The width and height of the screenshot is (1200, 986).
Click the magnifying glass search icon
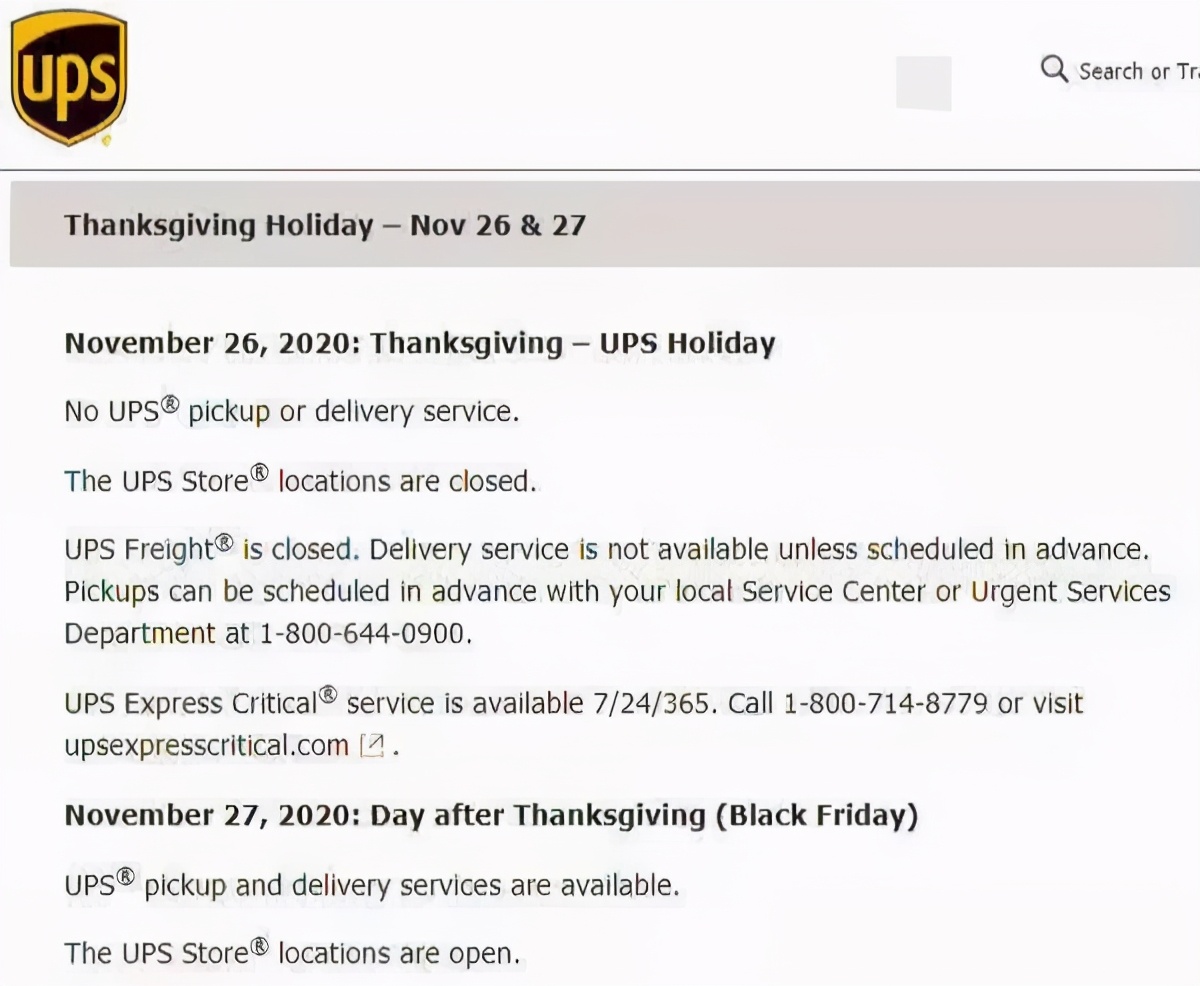[x=1053, y=70]
